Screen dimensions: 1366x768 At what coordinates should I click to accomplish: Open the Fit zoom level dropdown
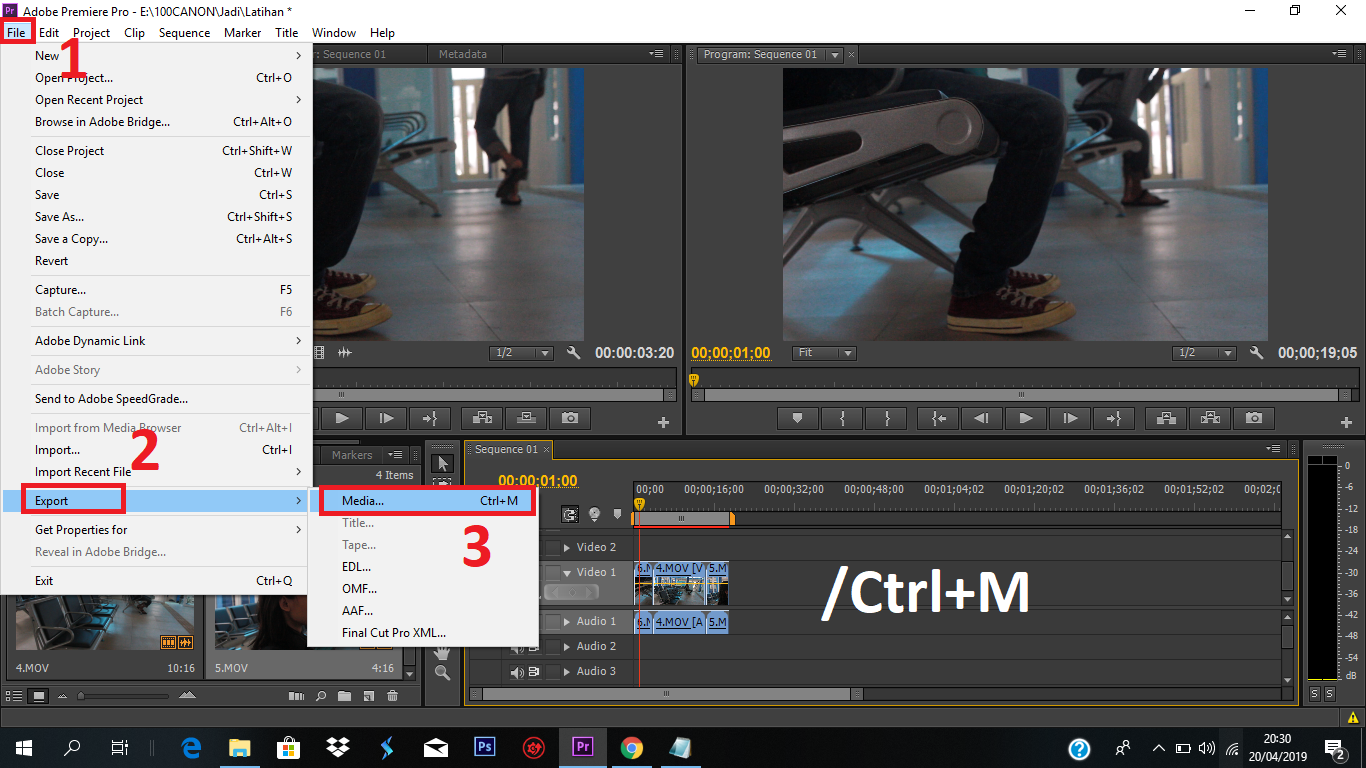point(825,353)
